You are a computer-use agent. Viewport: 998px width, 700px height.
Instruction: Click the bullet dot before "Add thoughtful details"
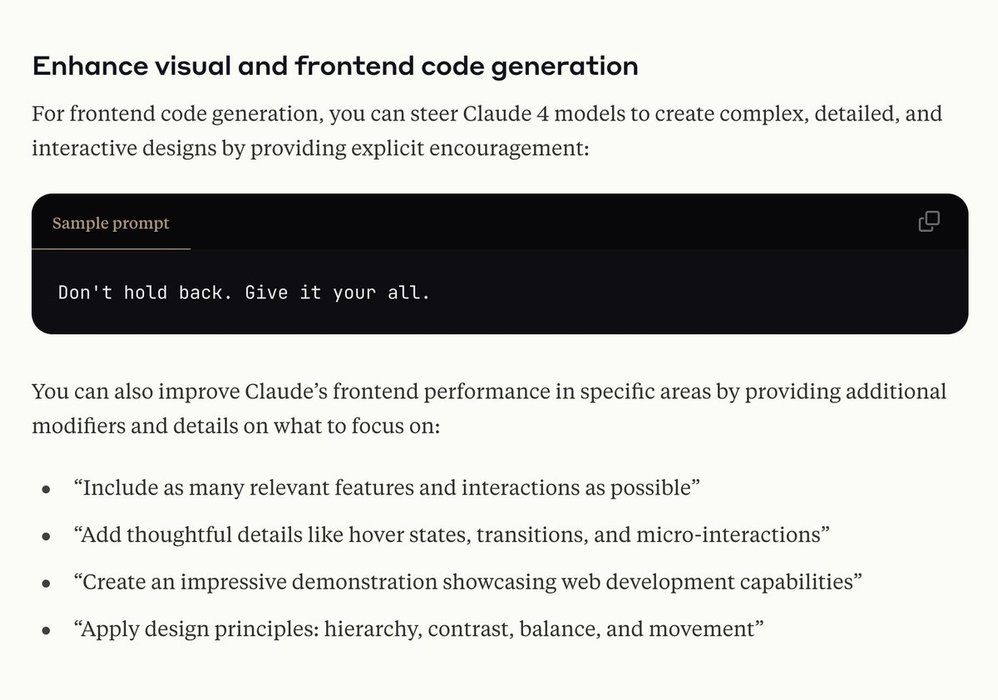pyautogui.click(x=46, y=537)
